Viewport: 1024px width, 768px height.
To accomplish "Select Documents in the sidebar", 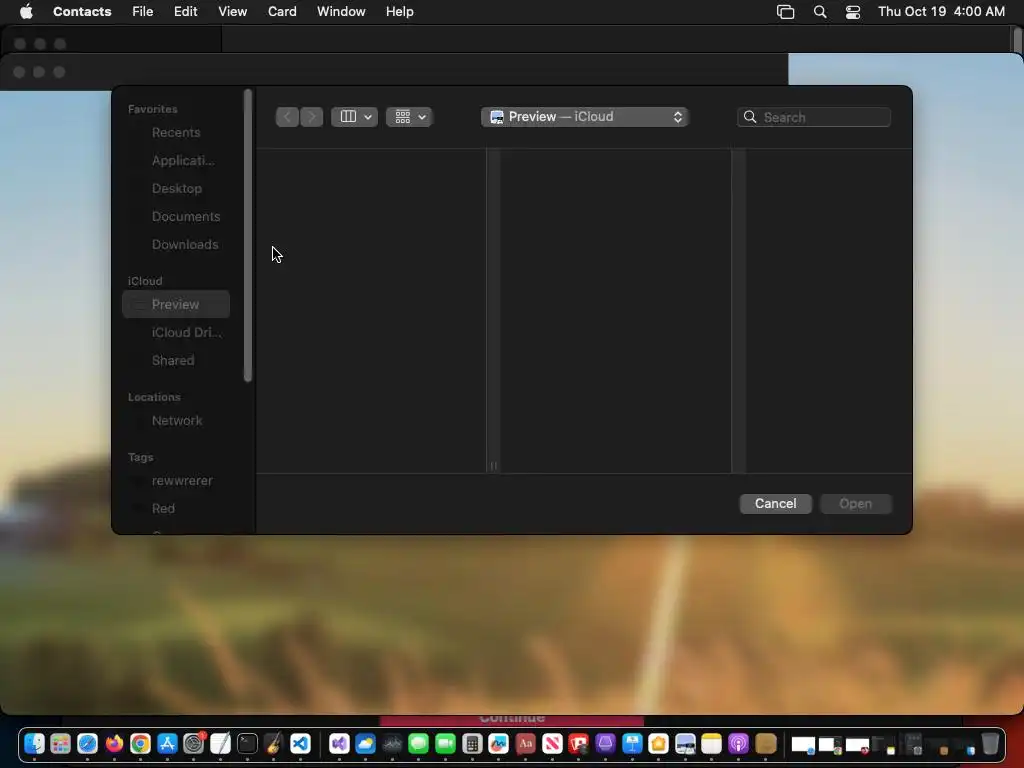I will coord(176,217).
